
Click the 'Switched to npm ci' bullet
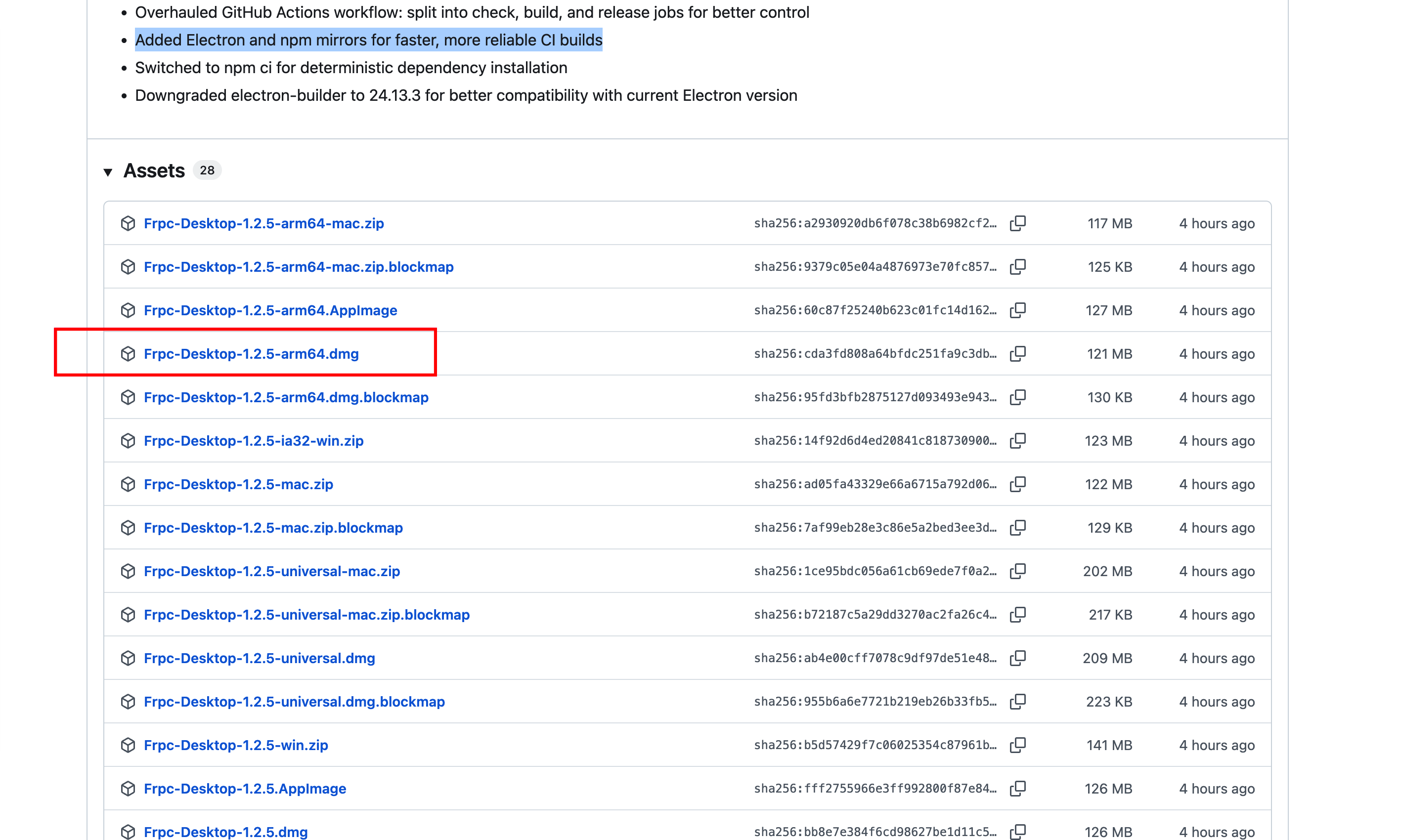pos(351,68)
